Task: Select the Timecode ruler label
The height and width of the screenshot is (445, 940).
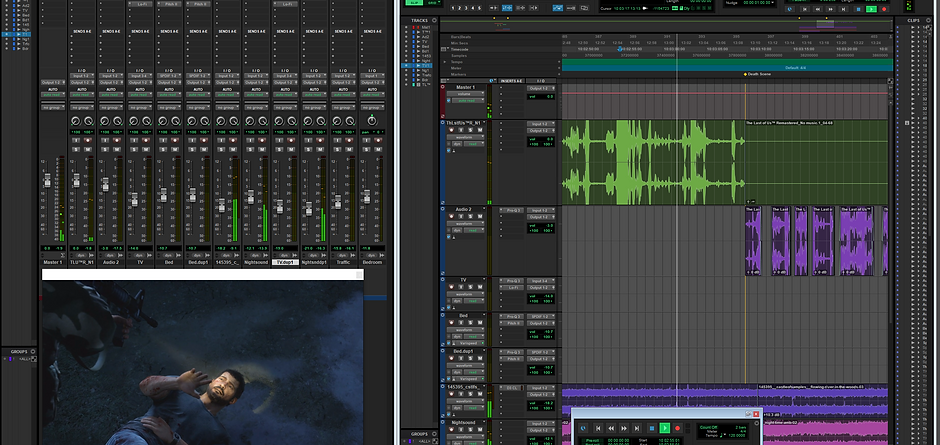Action: (459, 49)
